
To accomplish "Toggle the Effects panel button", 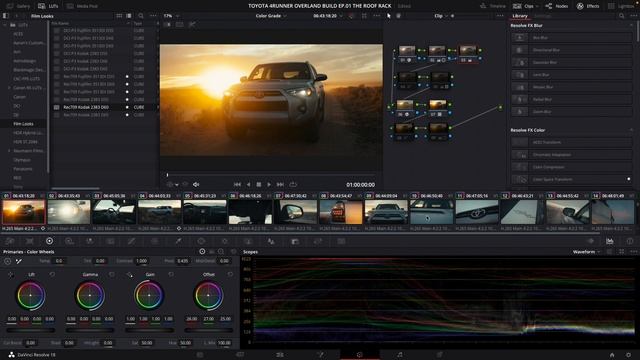I will (x=588, y=6).
